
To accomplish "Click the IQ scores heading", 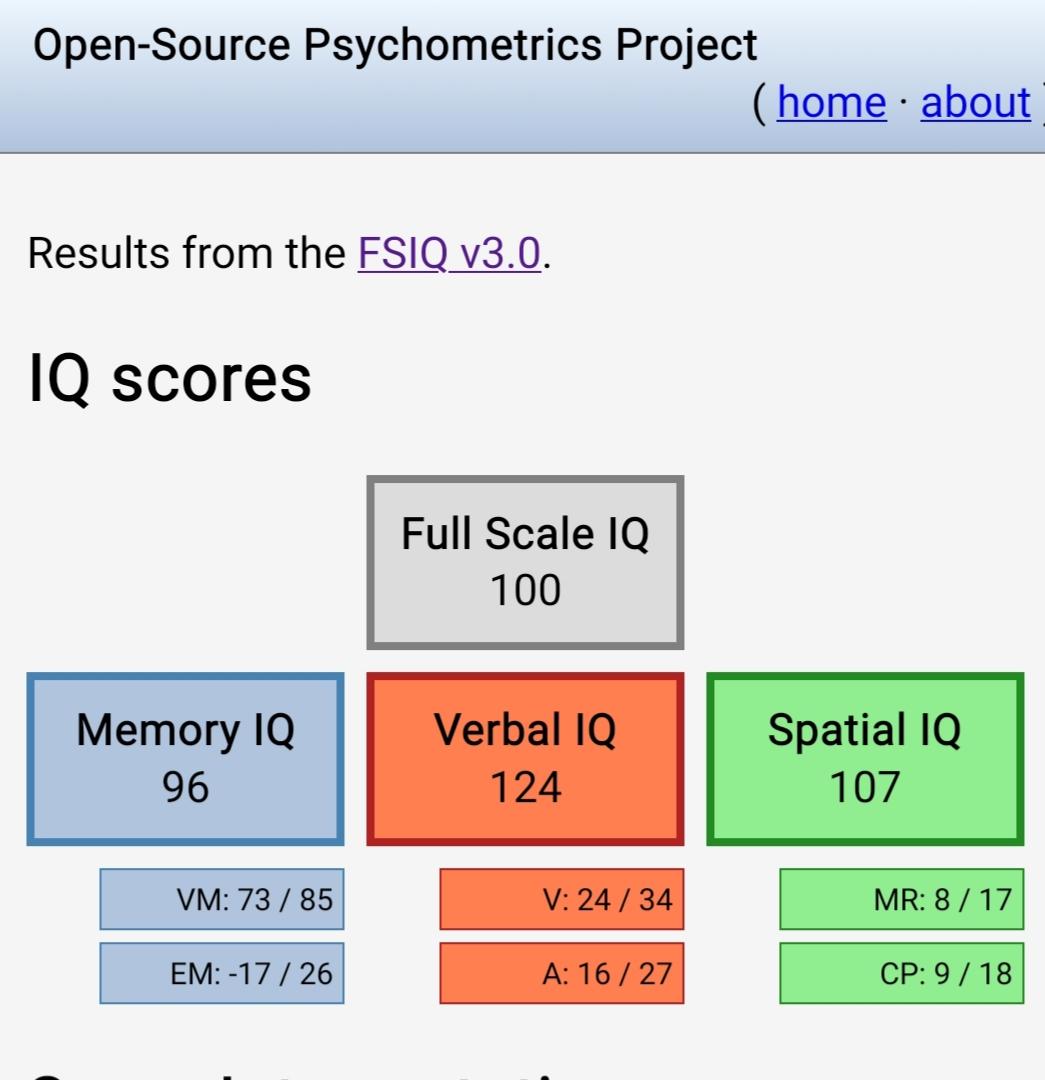I will tap(170, 379).
